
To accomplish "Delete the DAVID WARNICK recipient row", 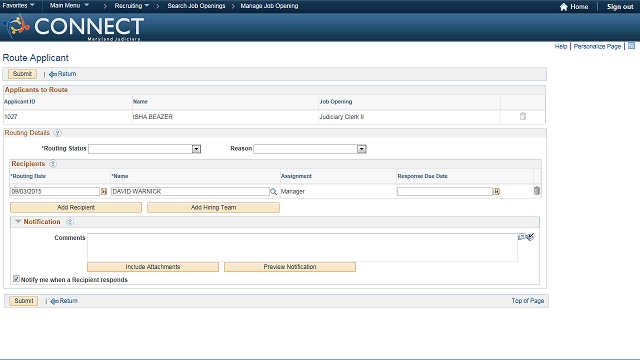I will pyautogui.click(x=537, y=191).
